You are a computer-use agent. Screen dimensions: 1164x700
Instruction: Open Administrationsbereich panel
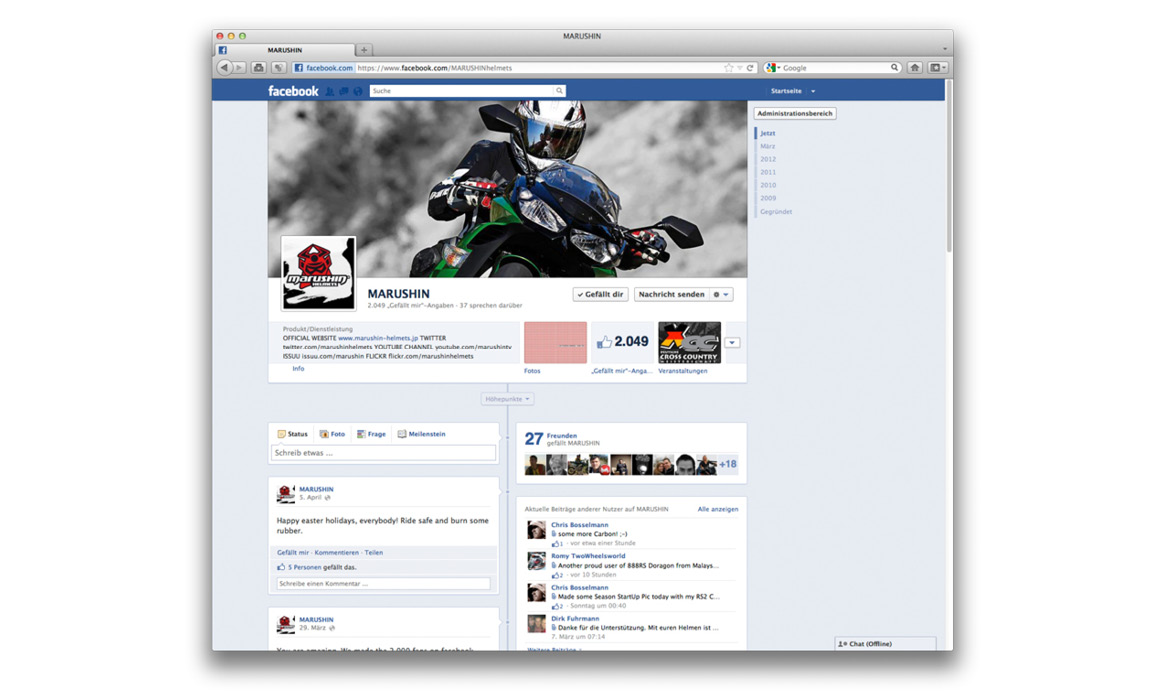(794, 114)
